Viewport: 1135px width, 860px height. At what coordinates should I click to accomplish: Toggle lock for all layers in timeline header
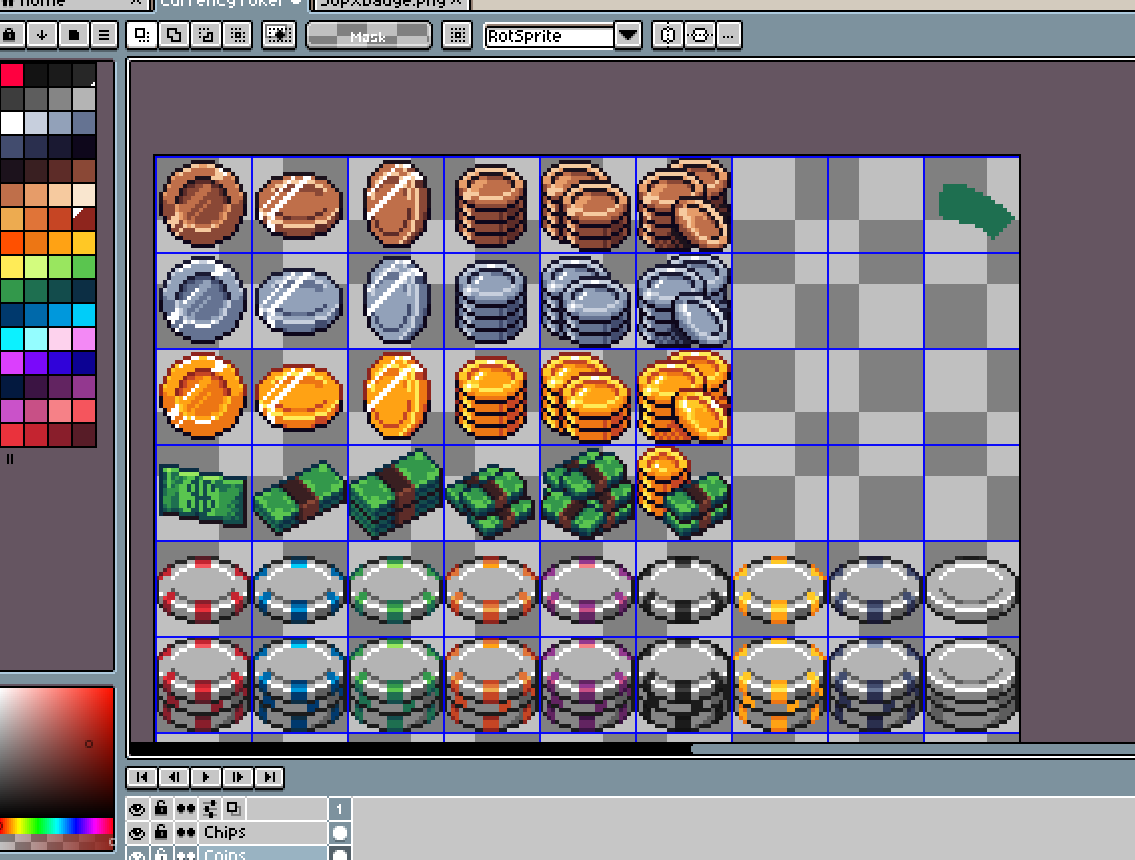(x=161, y=808)
